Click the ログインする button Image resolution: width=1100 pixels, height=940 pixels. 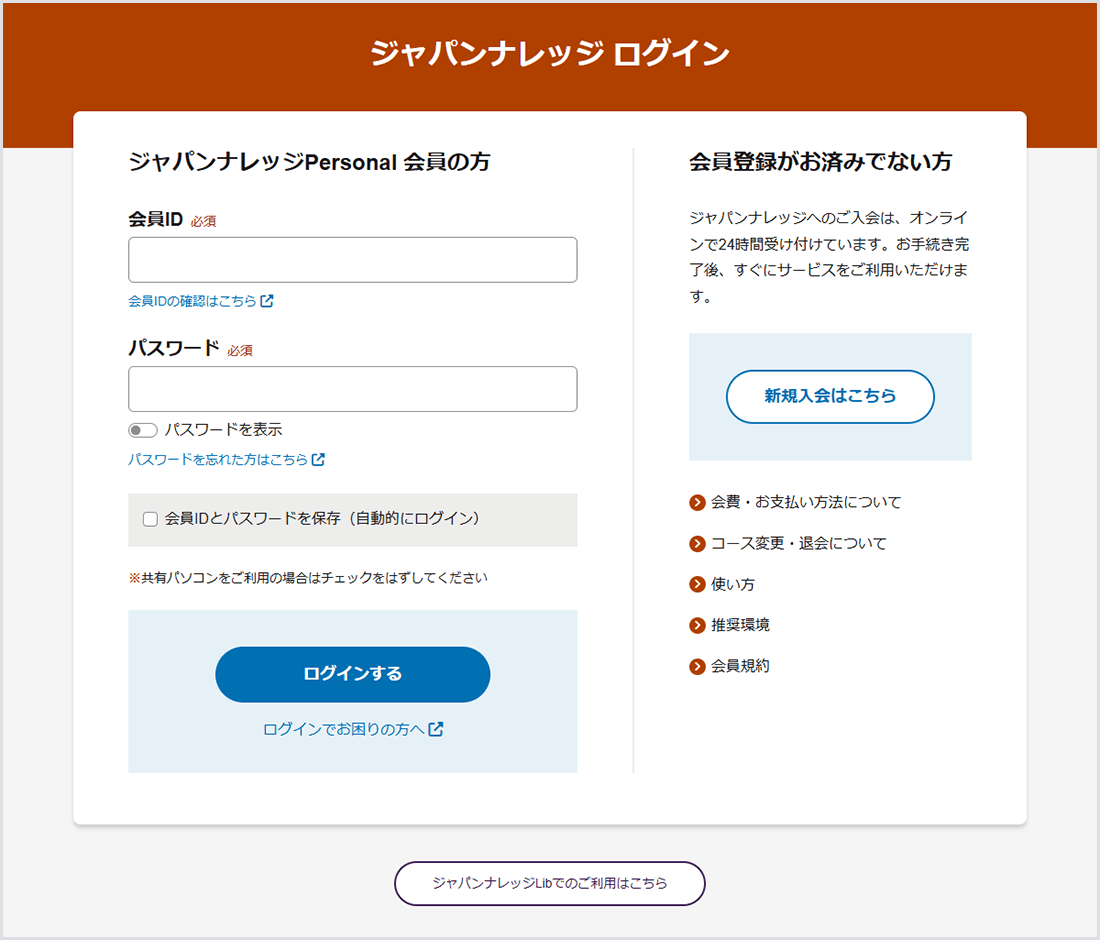[x=352, y=674]
